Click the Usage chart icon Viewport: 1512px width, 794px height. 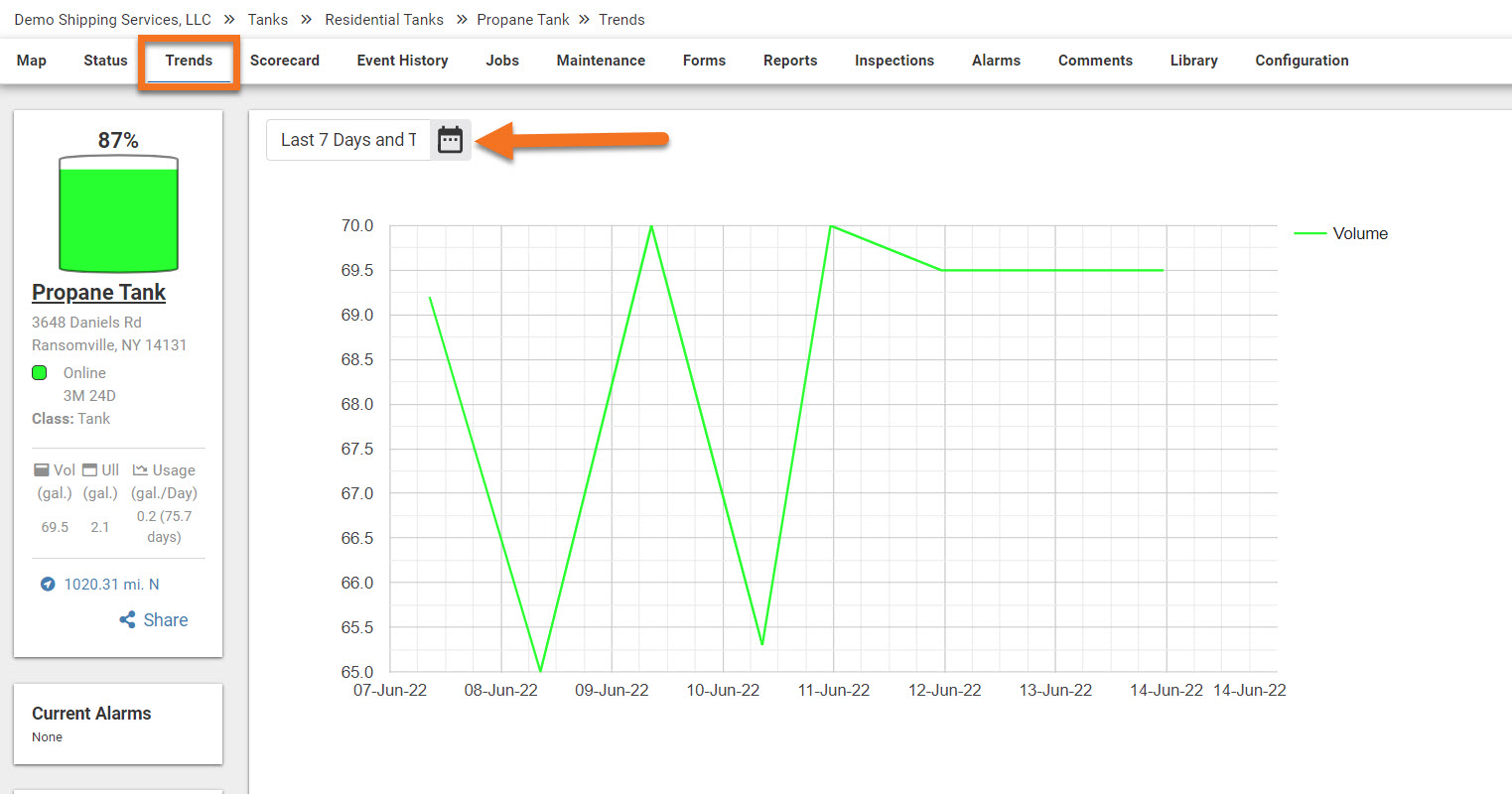pos(140,470)
